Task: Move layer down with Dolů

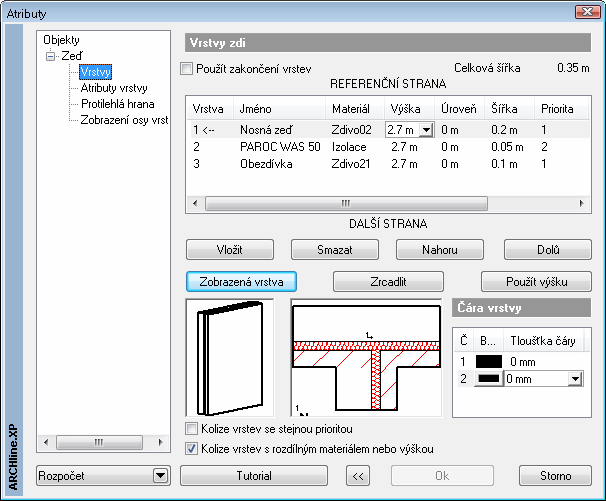Action: click(548, 250)
